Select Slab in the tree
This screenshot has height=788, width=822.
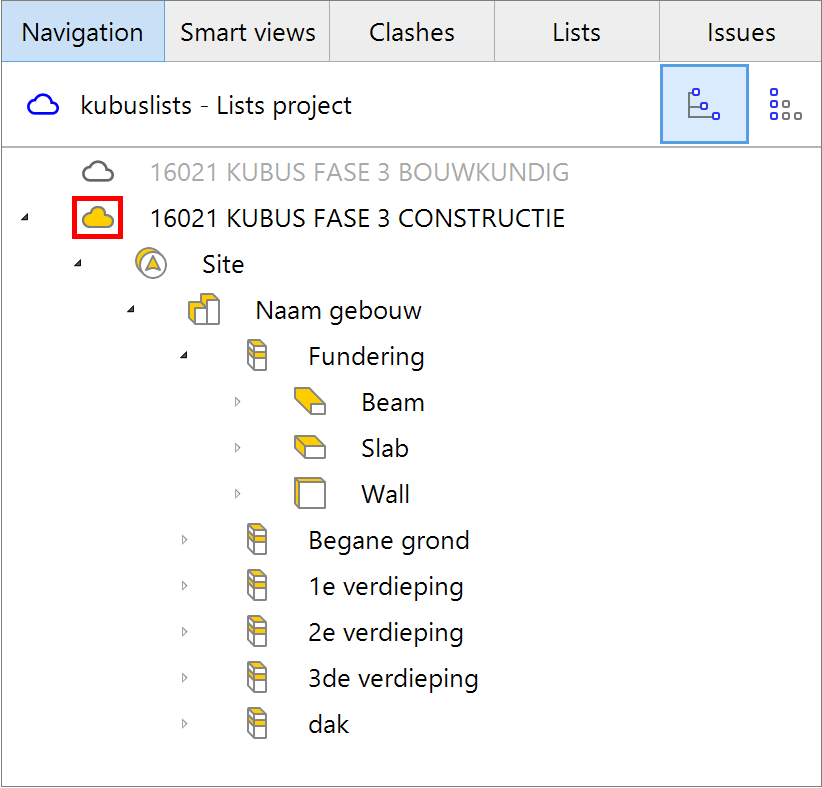click(x=385, y=449)
